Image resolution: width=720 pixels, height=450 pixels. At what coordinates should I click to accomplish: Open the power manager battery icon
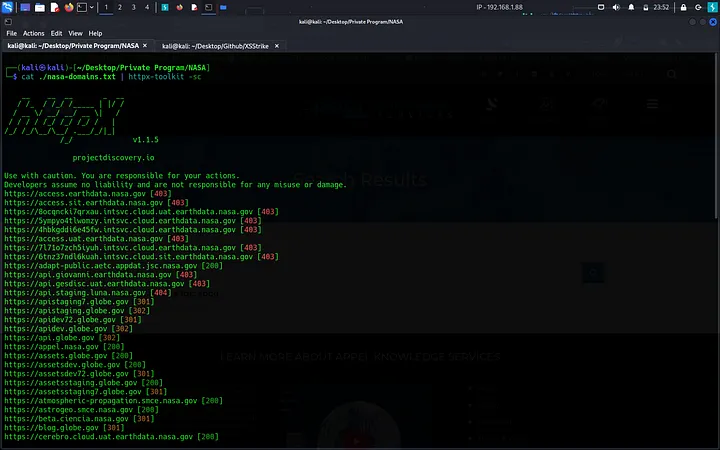(x=646, y=7)
